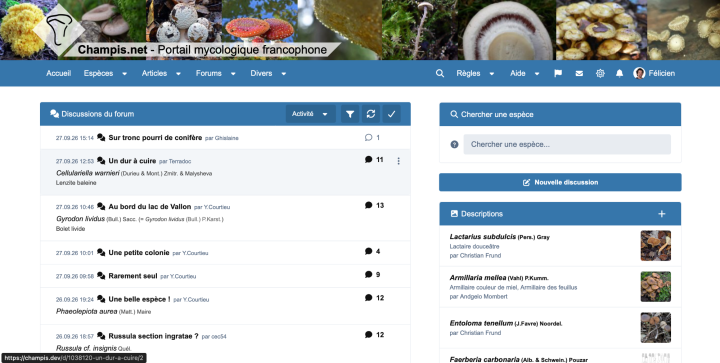Open Faerberia carbonaria description

(x=484, y=359)
